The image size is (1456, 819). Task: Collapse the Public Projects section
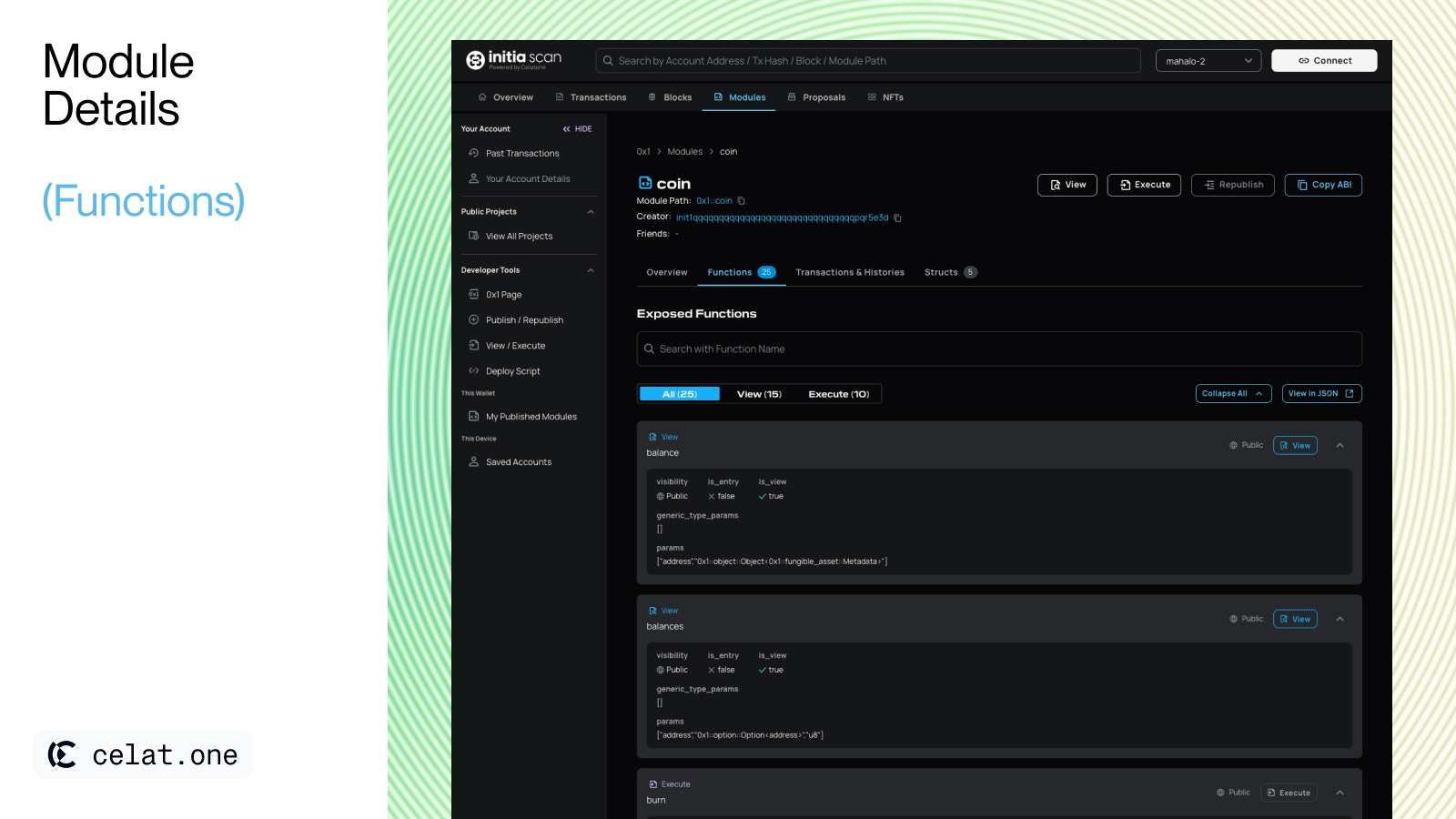591,212
